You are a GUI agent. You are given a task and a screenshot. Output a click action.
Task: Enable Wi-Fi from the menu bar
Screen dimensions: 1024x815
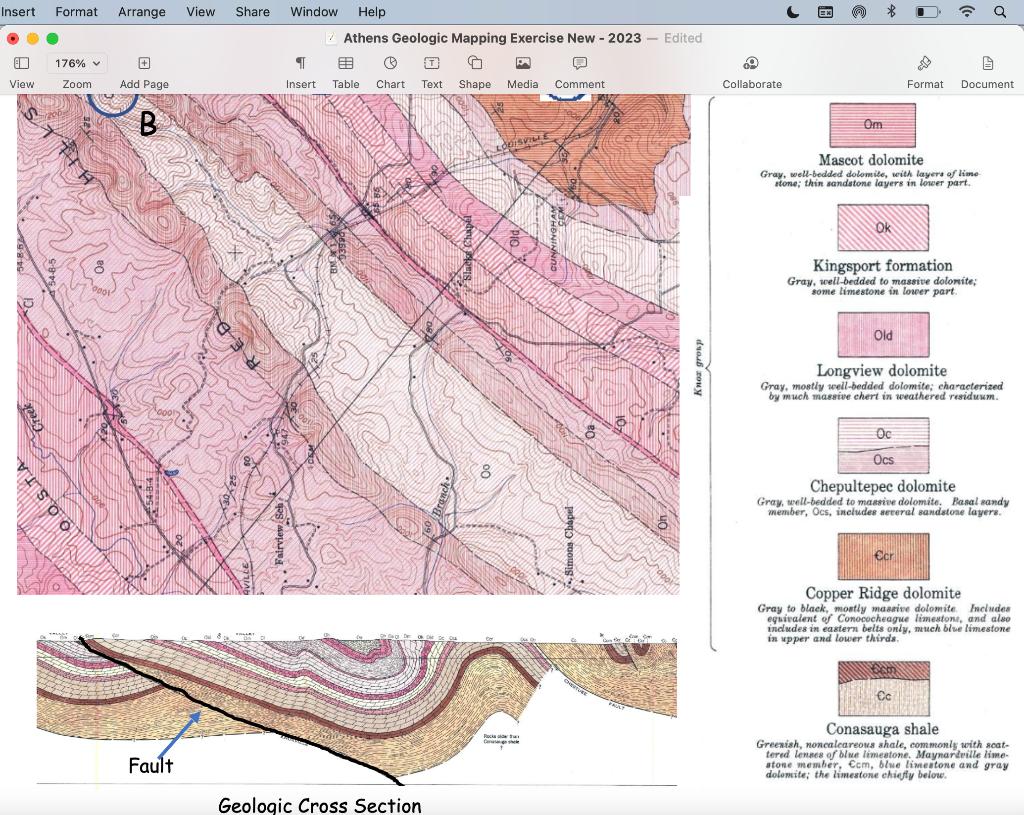pyautogui.click(x=966, y=11)
